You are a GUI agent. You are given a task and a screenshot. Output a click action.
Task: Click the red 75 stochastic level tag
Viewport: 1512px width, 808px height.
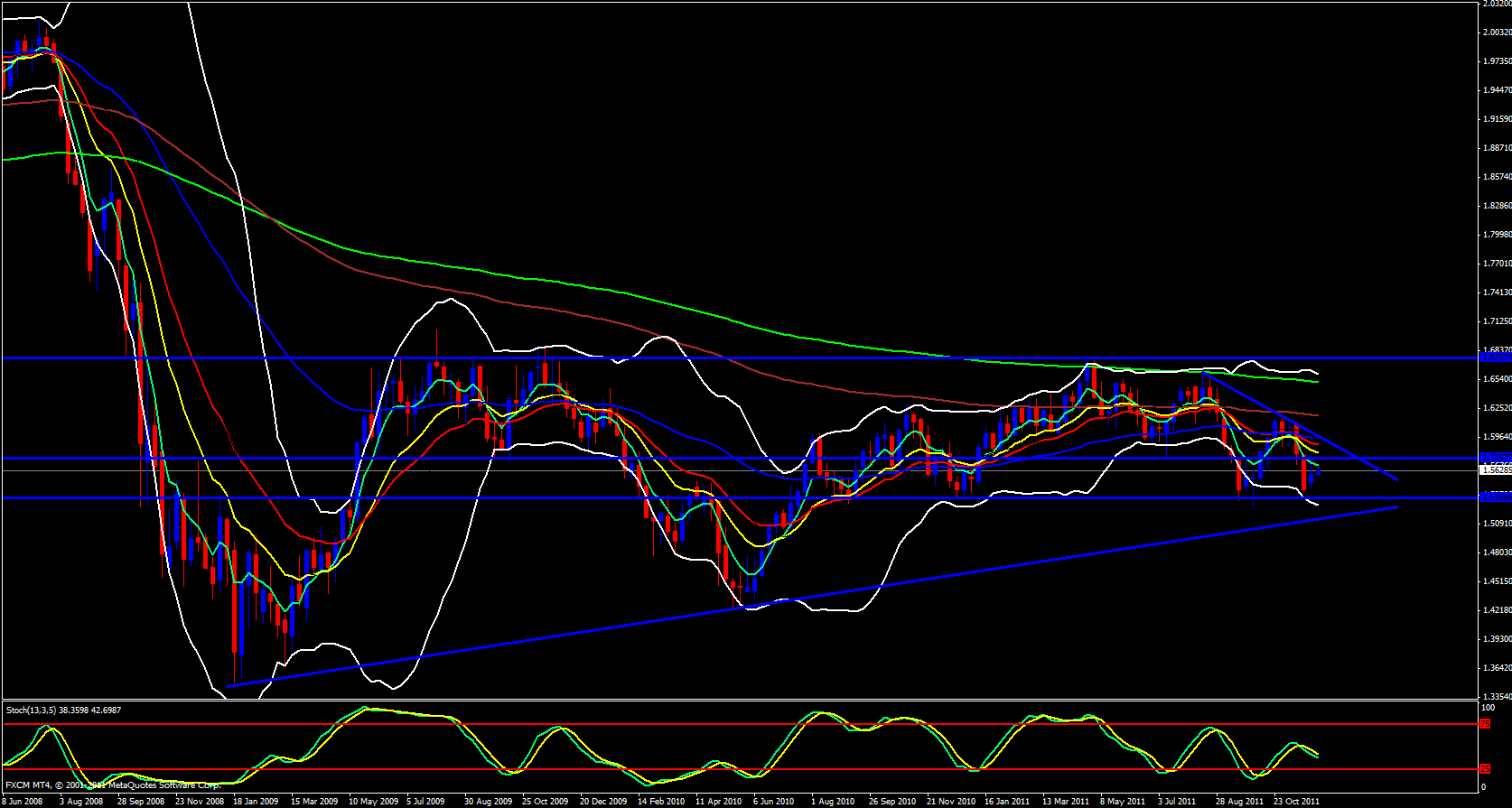coord(1484,724)
